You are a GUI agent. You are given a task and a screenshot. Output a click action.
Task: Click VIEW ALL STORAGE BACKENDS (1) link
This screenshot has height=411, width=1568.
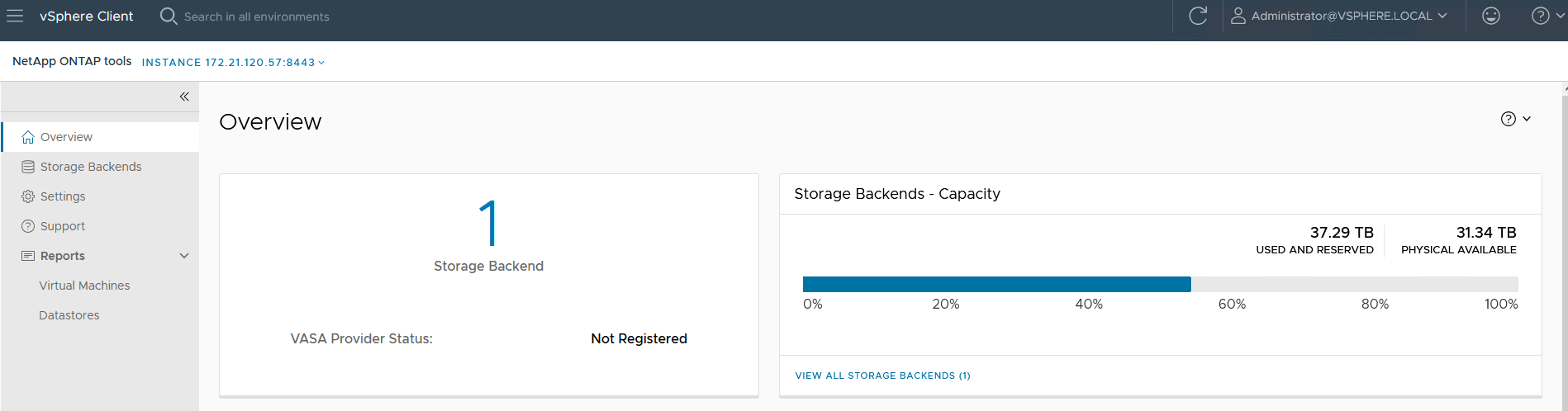(882, 376)
